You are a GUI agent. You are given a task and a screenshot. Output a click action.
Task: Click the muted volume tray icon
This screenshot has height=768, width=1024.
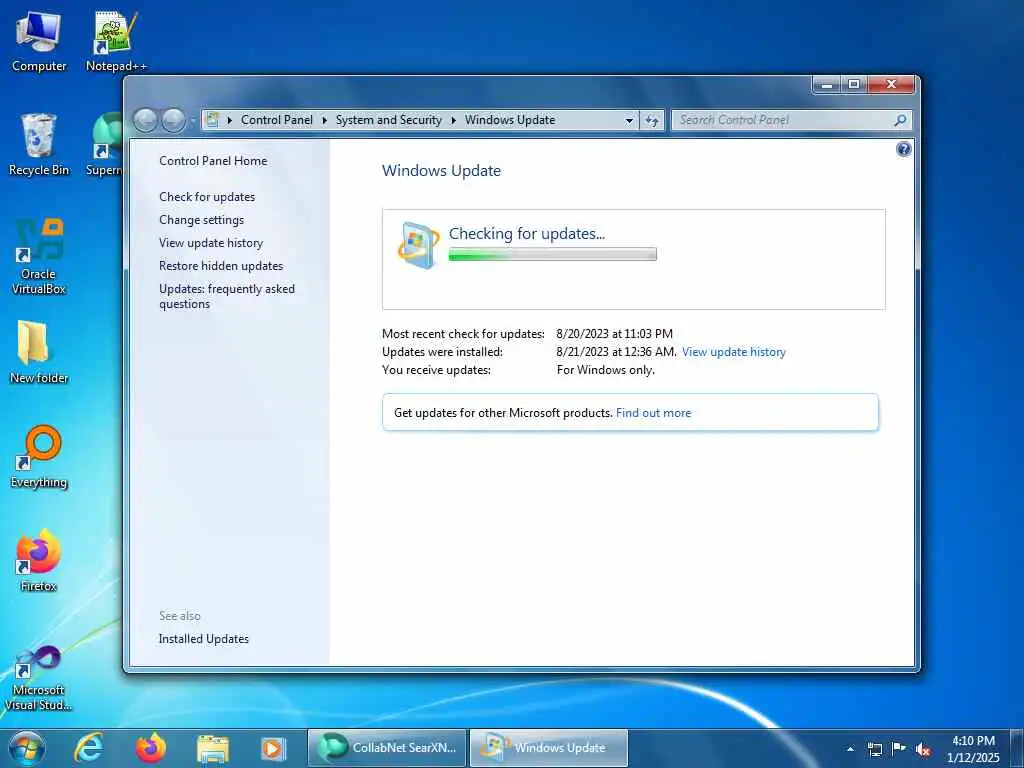click(923, 749)
